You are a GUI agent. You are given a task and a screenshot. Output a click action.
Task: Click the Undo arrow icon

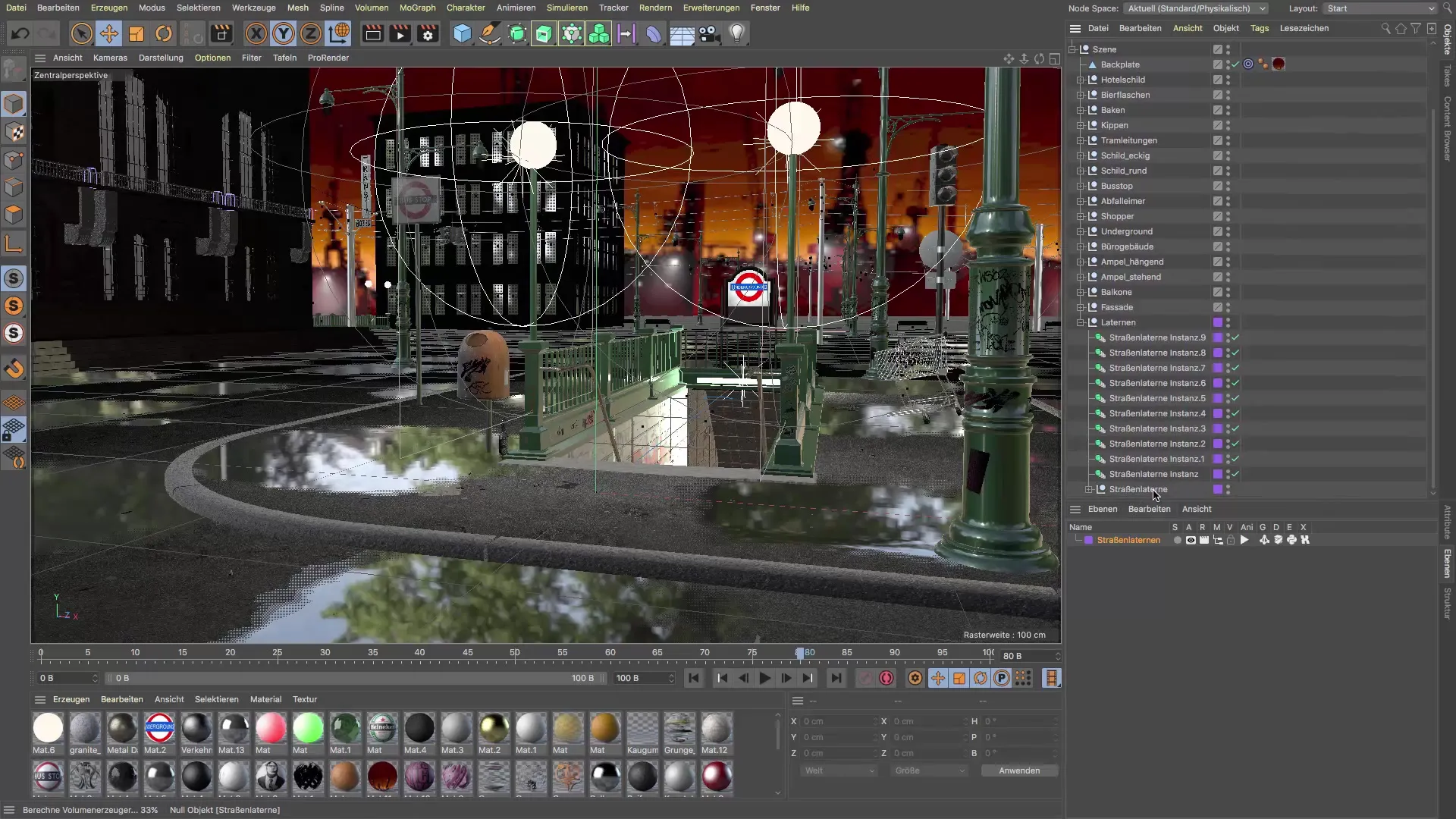20,33
